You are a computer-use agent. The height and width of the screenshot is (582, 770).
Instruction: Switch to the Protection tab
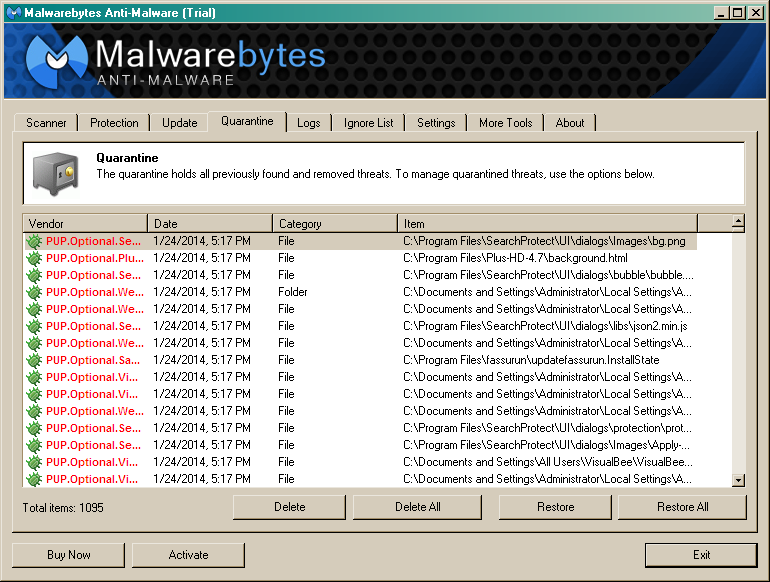(114, 123)
